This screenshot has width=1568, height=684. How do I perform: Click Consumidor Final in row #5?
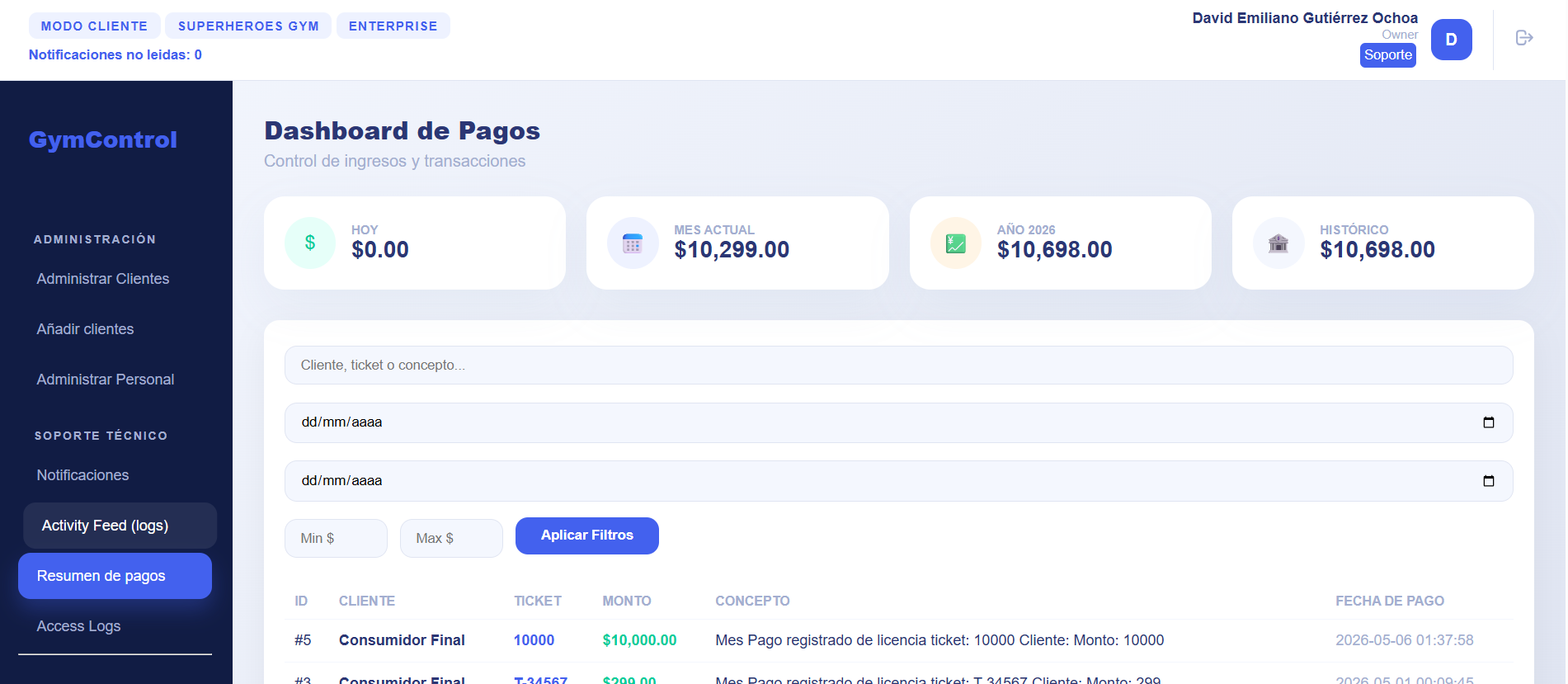tap(402, 640)
